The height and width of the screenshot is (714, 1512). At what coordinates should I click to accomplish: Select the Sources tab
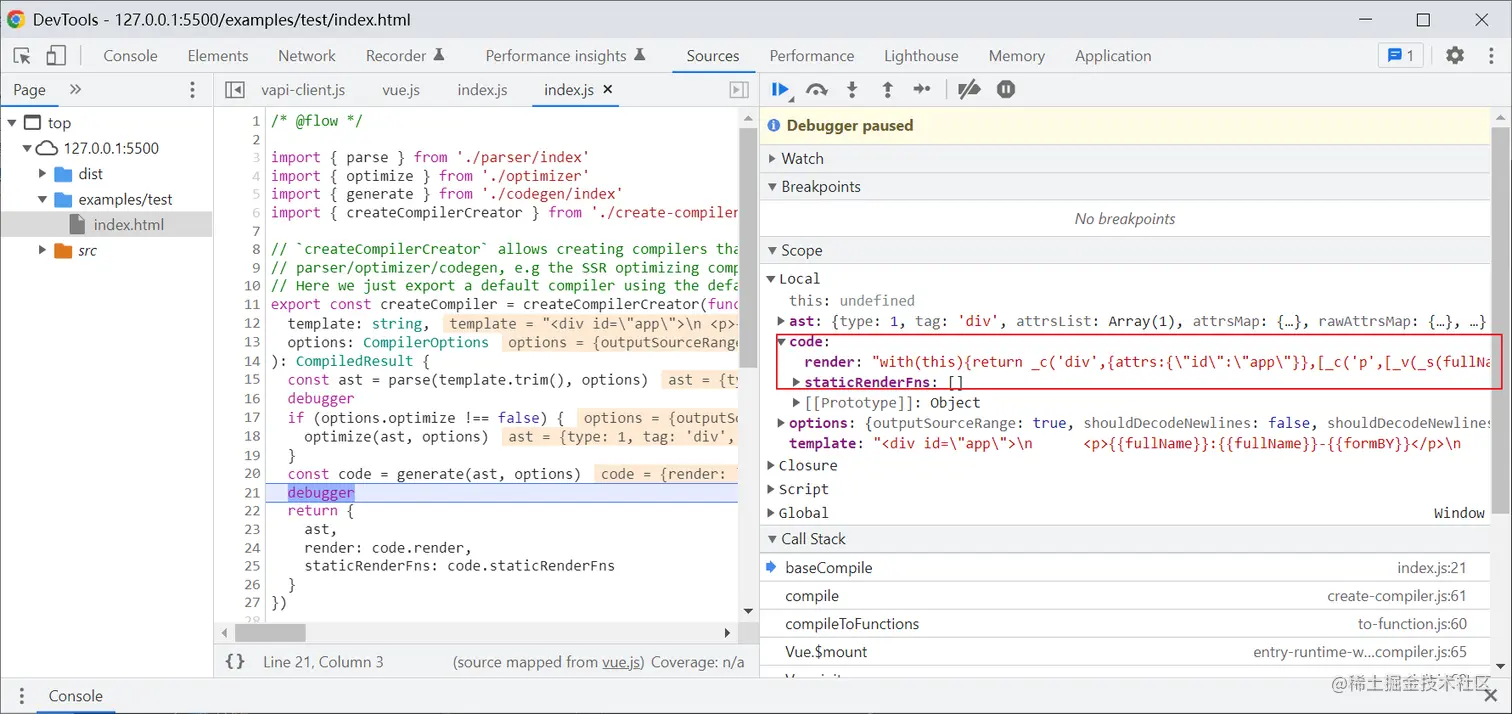click(713, 56)
